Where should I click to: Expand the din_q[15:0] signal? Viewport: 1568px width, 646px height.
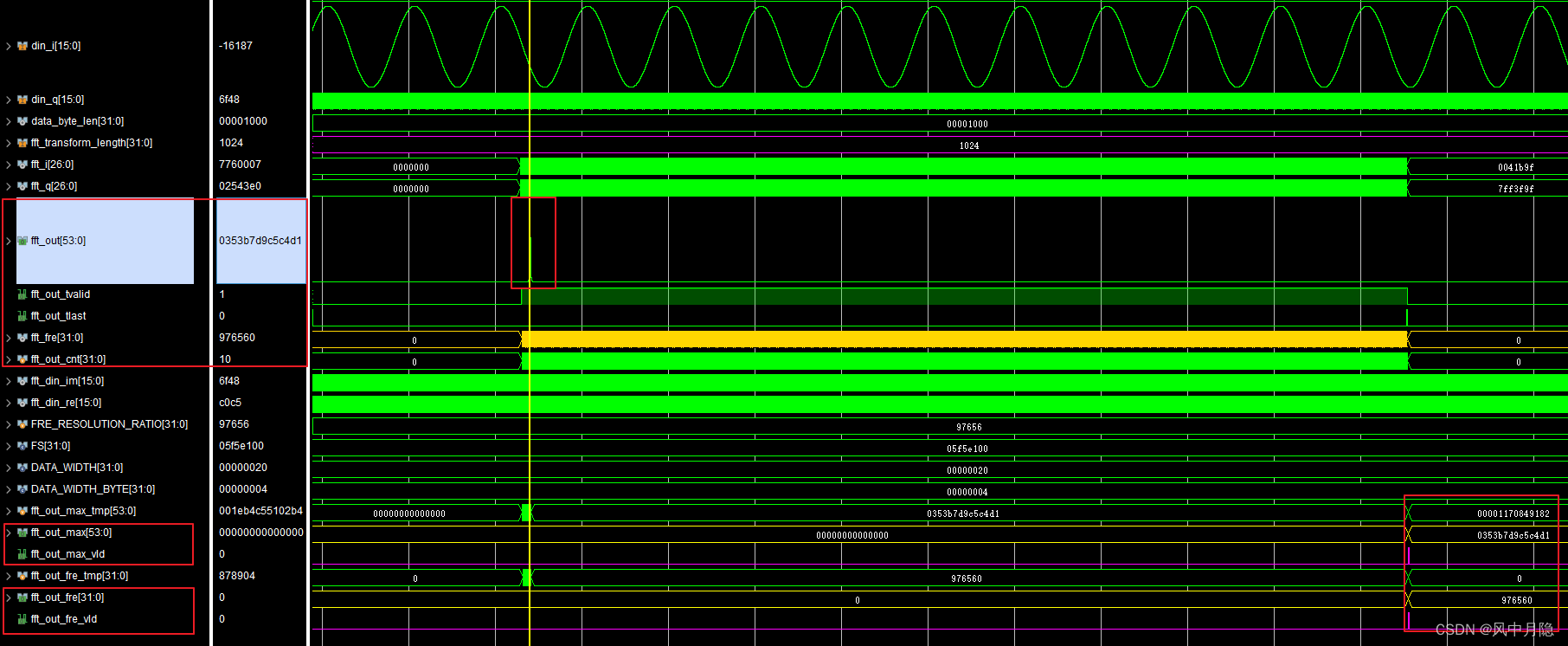tap(9, 100)
